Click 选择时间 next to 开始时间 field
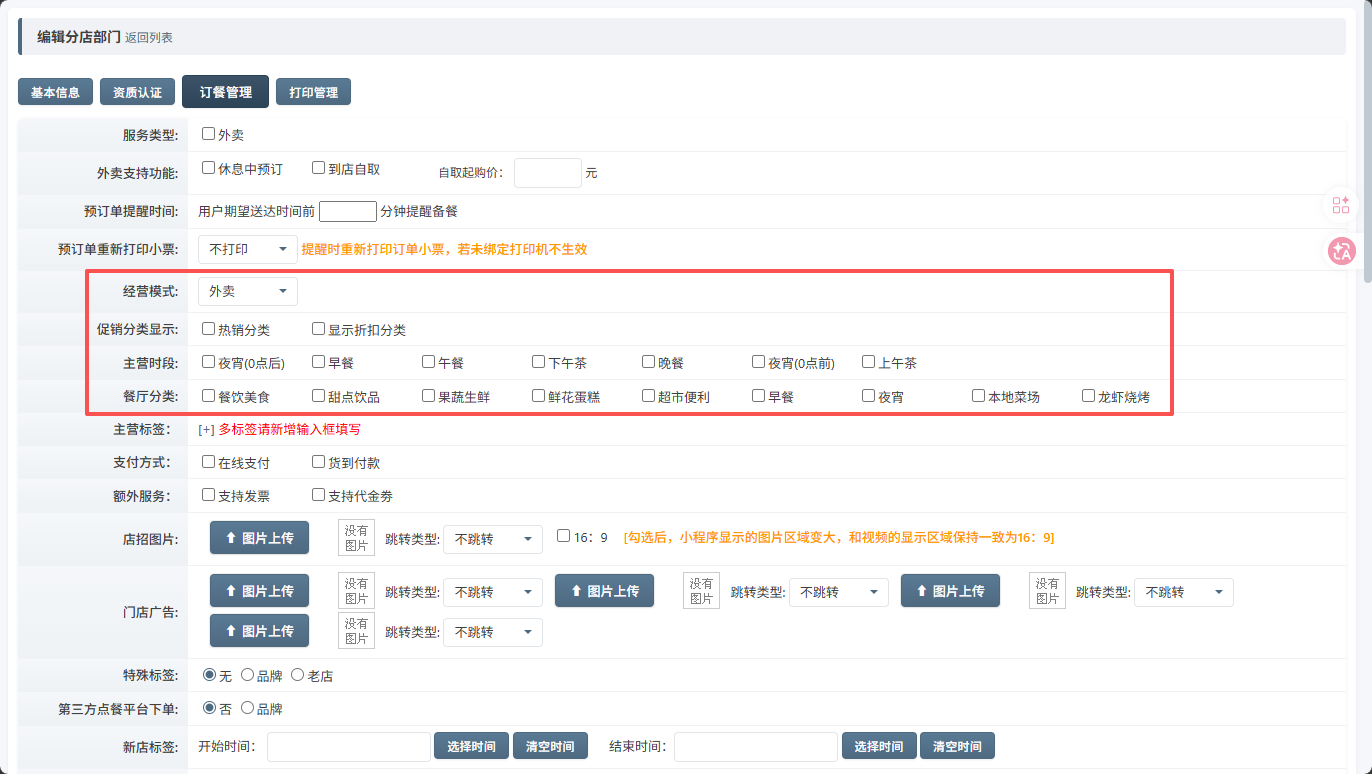This screenshot has width=1372, height=774. point(471,747)
